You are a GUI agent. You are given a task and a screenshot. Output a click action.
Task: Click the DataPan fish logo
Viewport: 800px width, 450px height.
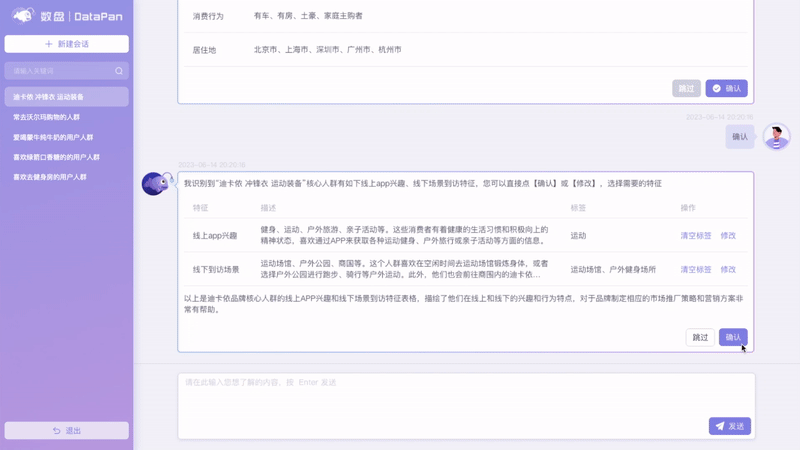pos(23,16)
